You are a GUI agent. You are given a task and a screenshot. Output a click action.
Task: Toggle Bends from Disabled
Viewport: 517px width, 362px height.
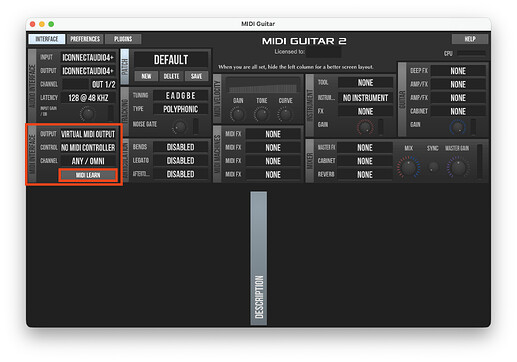(x=180, y=147)
